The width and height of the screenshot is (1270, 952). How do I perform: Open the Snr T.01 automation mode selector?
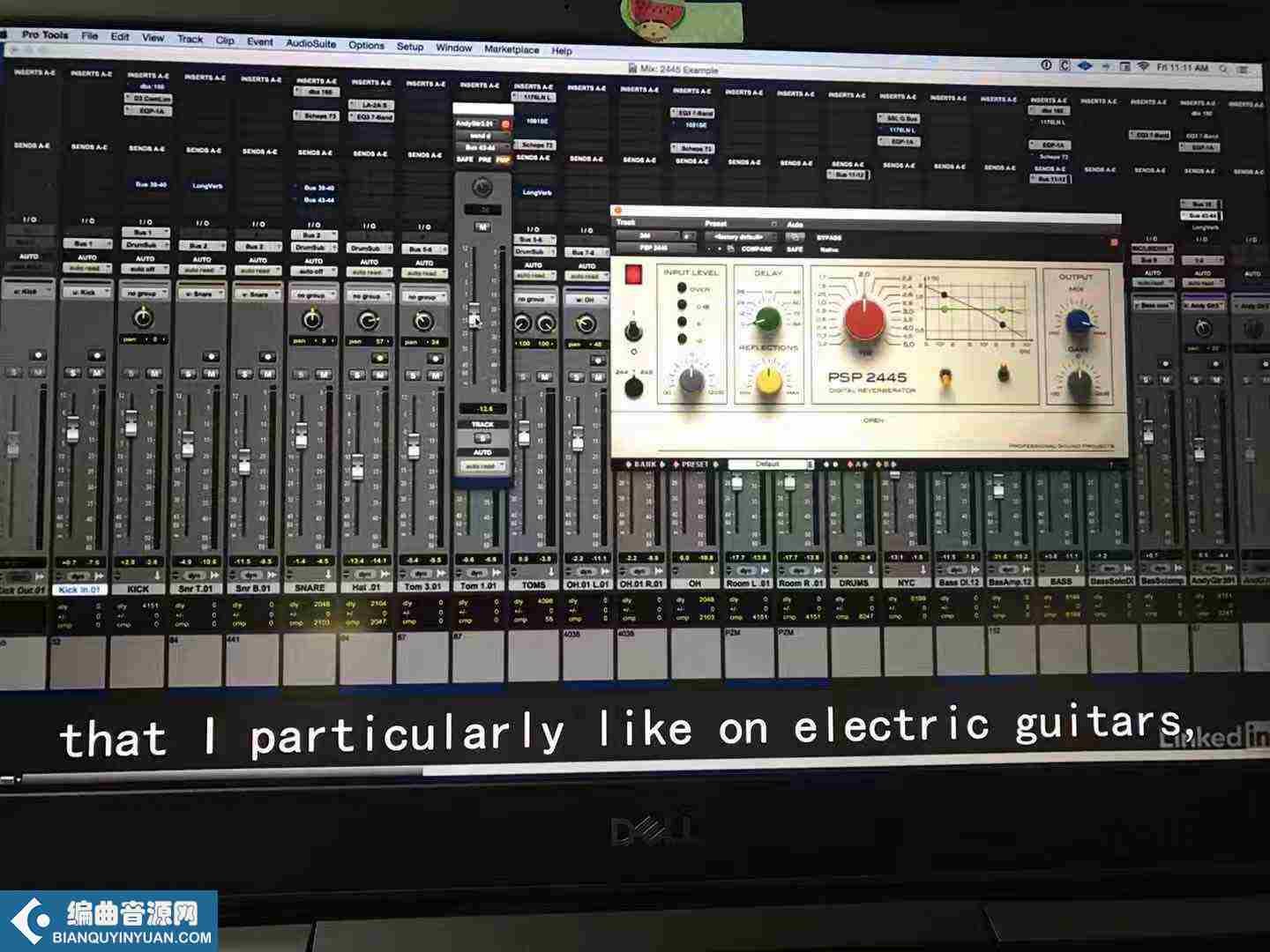pos(200,270)
